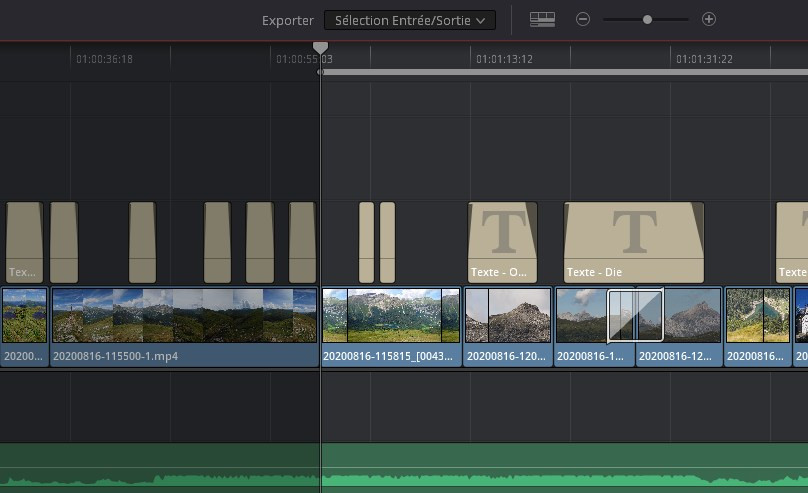The image size is (808, 493).
Task: Click the timeline view options icon
Action: coord(542,20)
